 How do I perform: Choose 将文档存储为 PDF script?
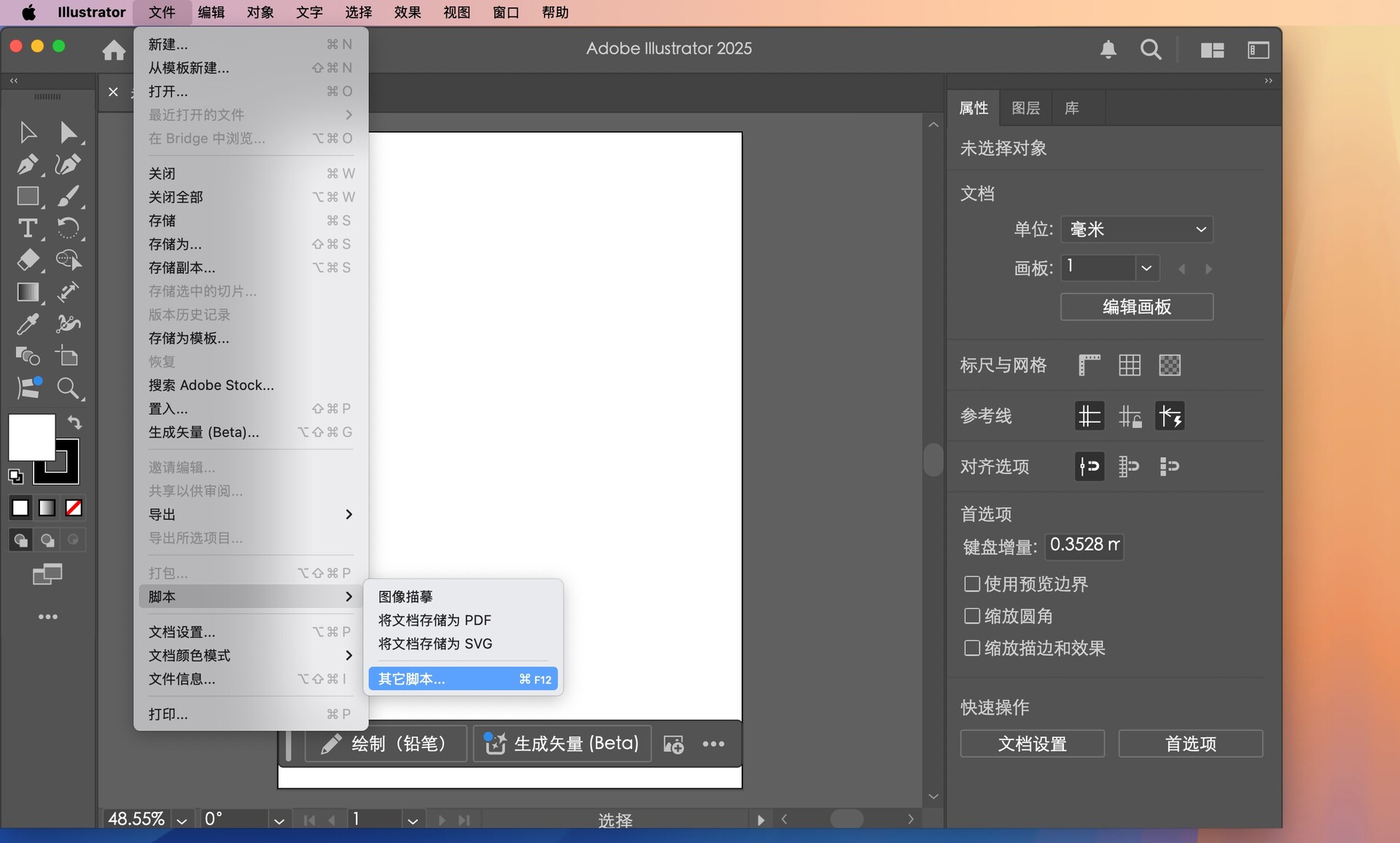463,621
